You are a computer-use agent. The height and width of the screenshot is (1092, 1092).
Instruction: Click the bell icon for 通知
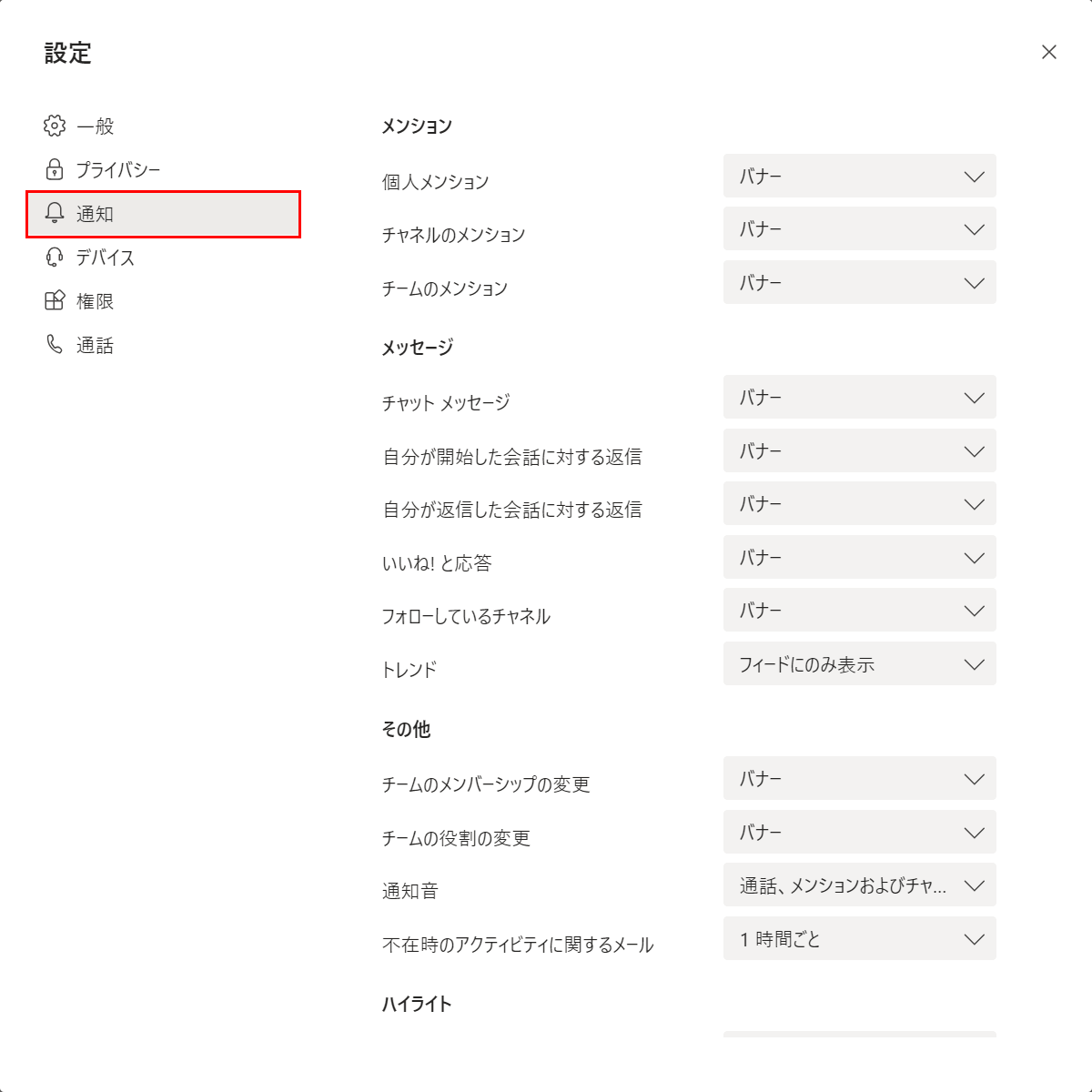55,213
